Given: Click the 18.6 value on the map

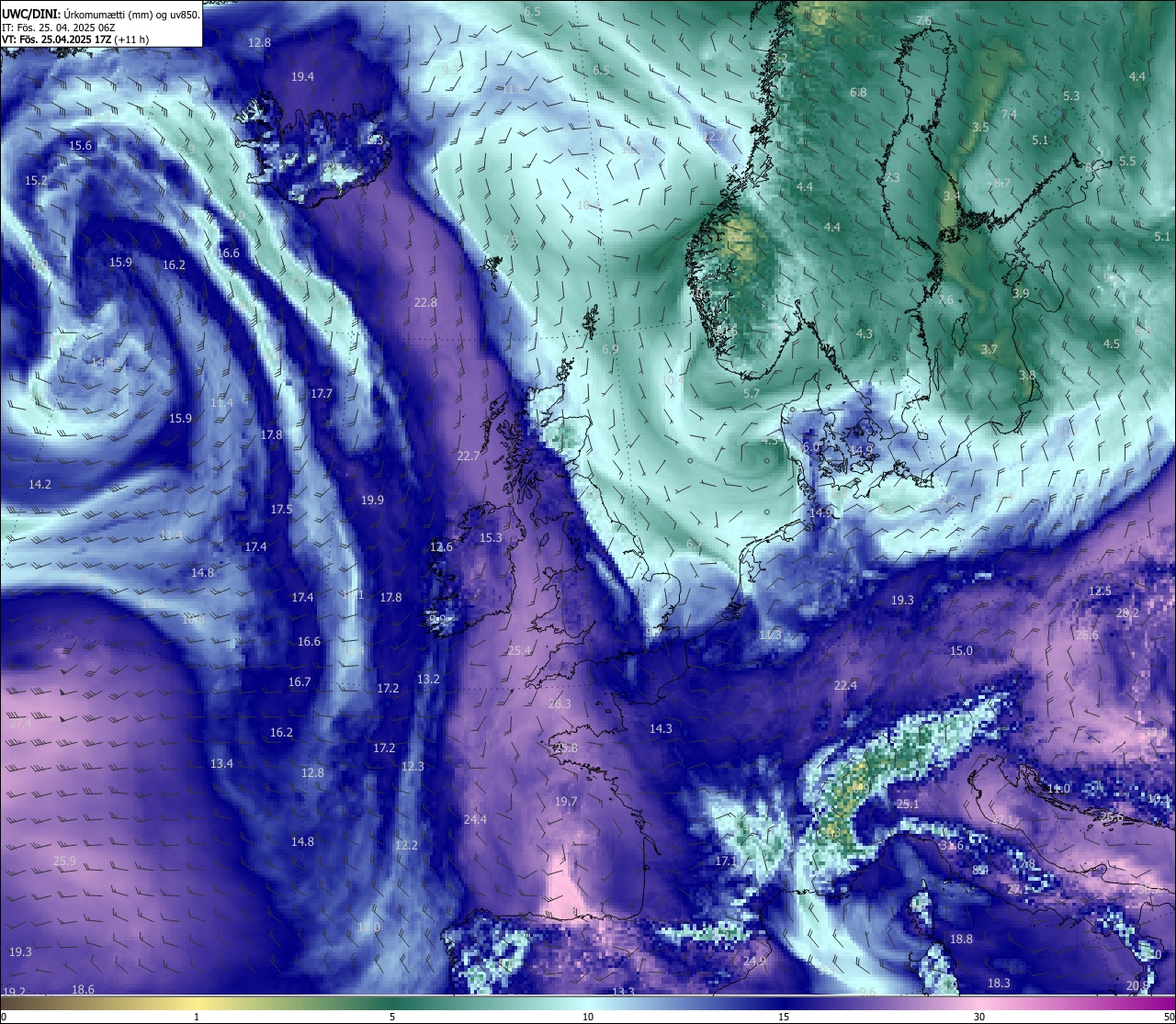Looking at the screenshot, I should [83, 990].
